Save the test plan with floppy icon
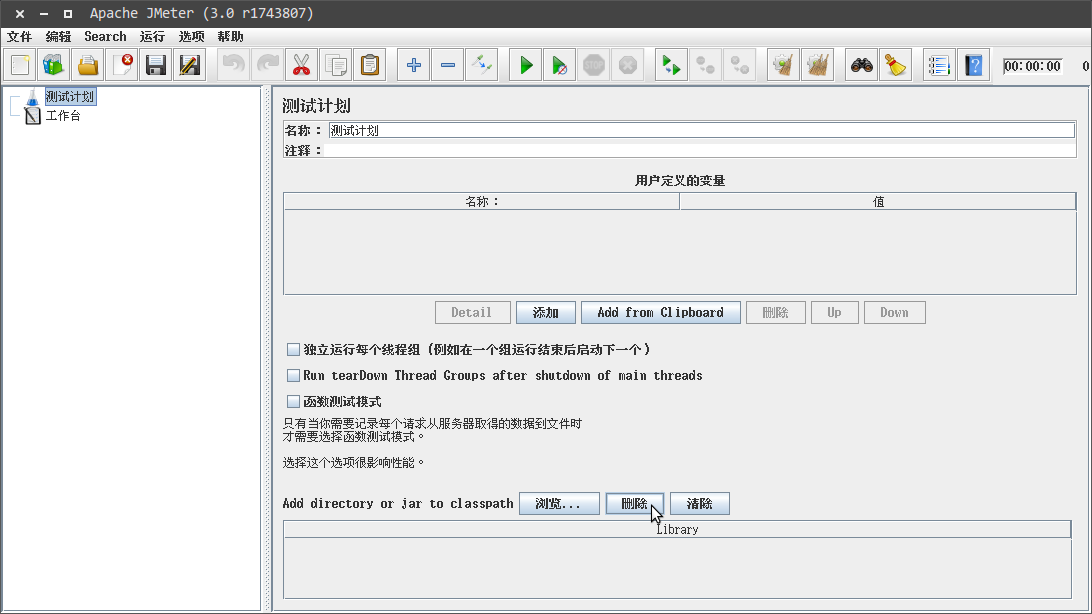 click(x=155, y=65)
